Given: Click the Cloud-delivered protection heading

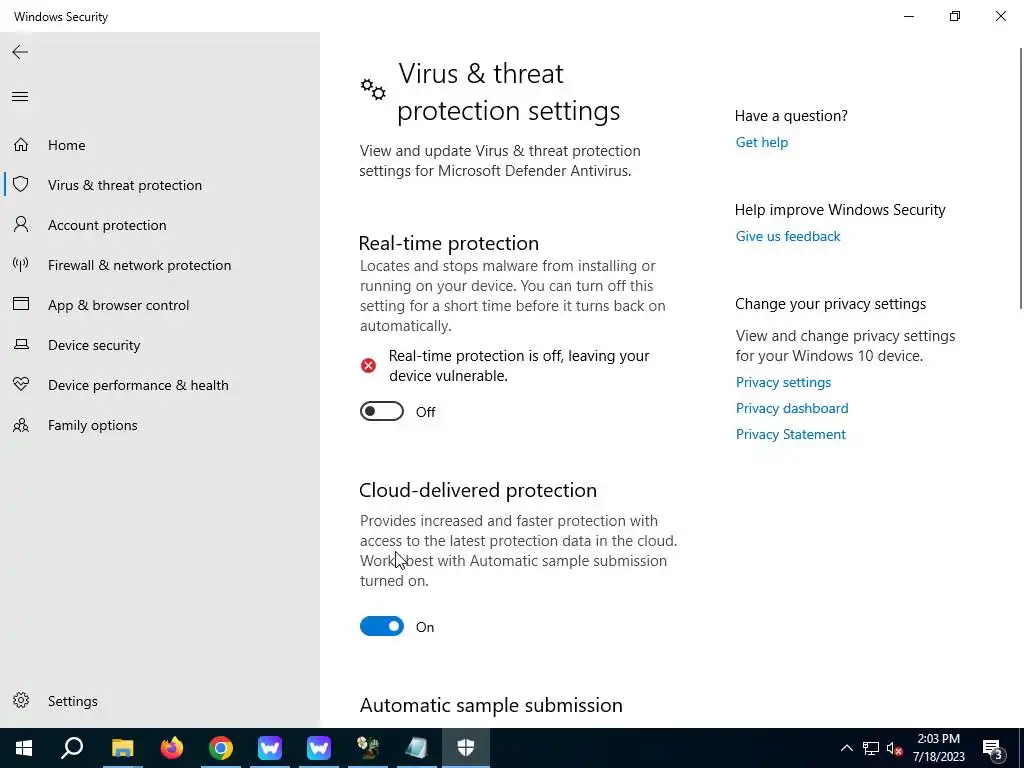Looking at the screenshot, I should click(478, 490).
